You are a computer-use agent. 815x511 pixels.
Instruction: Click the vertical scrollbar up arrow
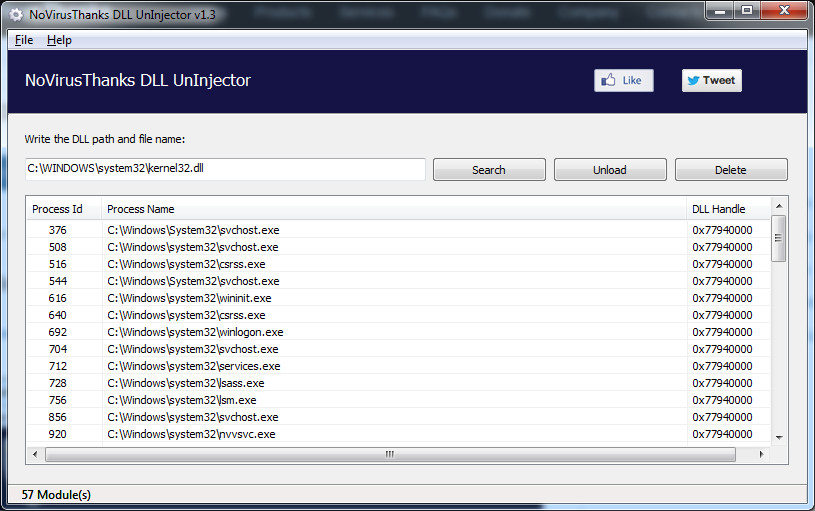click(779, 206)
